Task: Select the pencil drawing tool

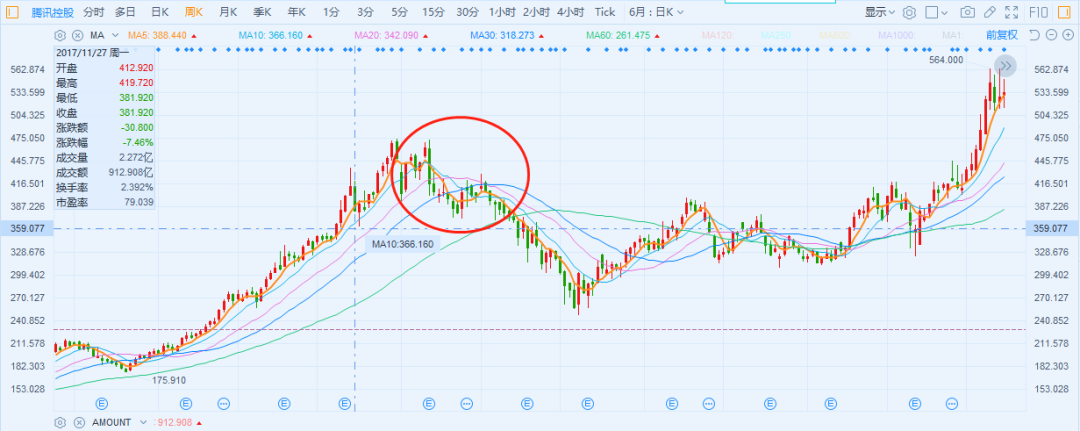Action: tap(990, 12)
